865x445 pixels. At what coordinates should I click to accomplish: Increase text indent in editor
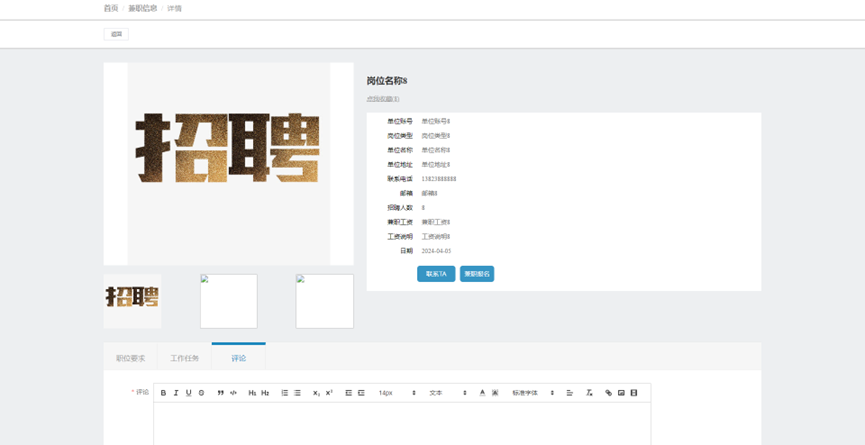(x=361, y=393)
